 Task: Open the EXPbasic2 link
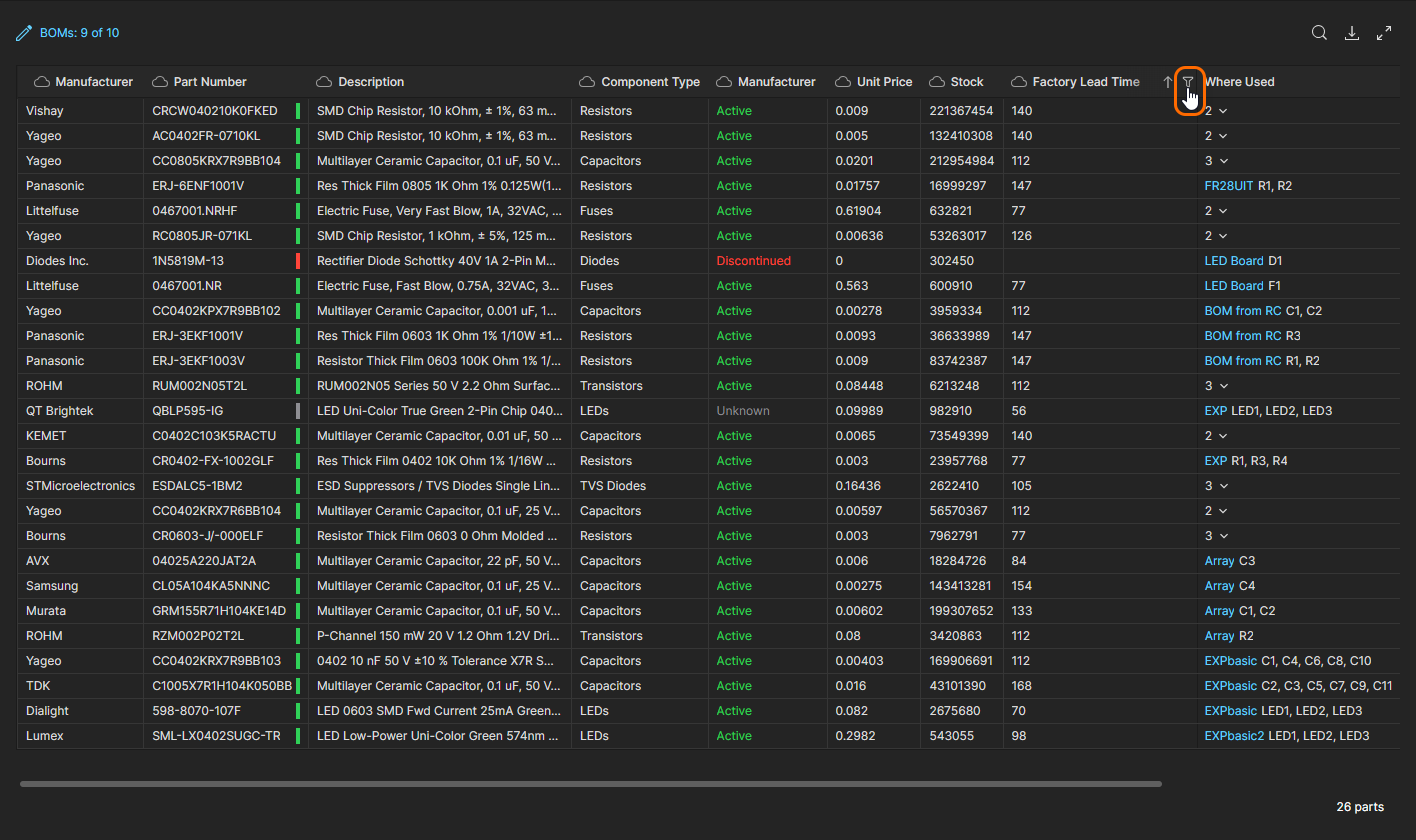(1235, 736)
